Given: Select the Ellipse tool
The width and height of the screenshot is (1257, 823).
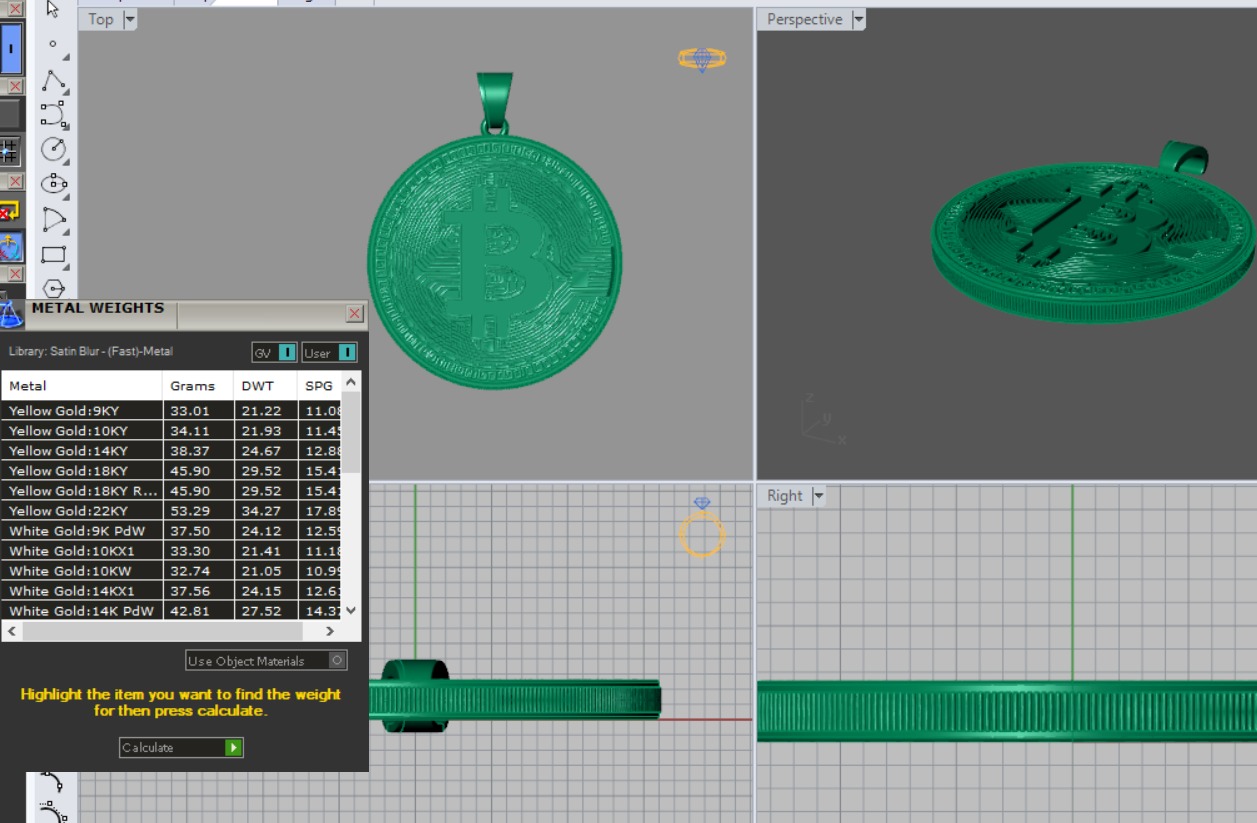Looking at the screenshot, I should pos(53,184).
